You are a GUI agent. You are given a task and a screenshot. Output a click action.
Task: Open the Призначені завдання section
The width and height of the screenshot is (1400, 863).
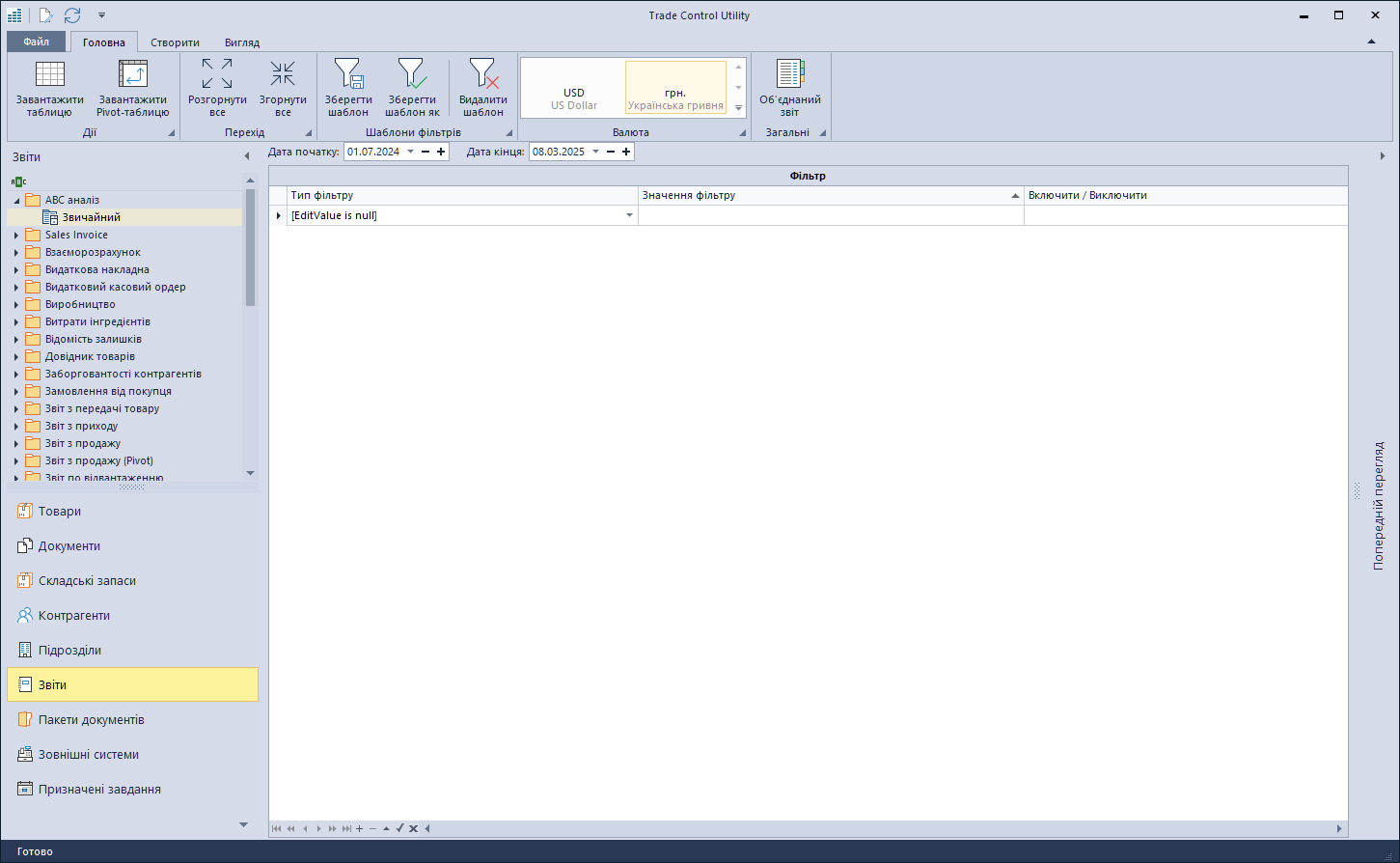tap(132, 790)
